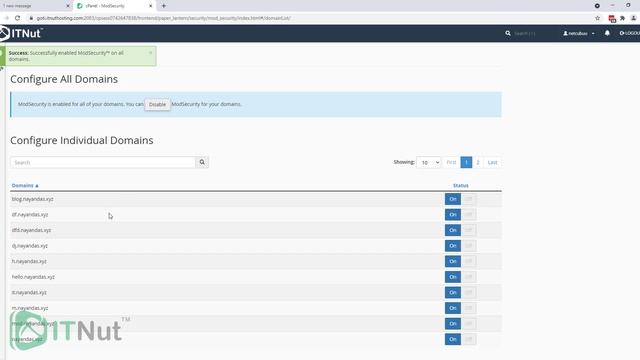The image size is (640, 360).
Task: Sort by the Status column header
Action: coord(460,185)
